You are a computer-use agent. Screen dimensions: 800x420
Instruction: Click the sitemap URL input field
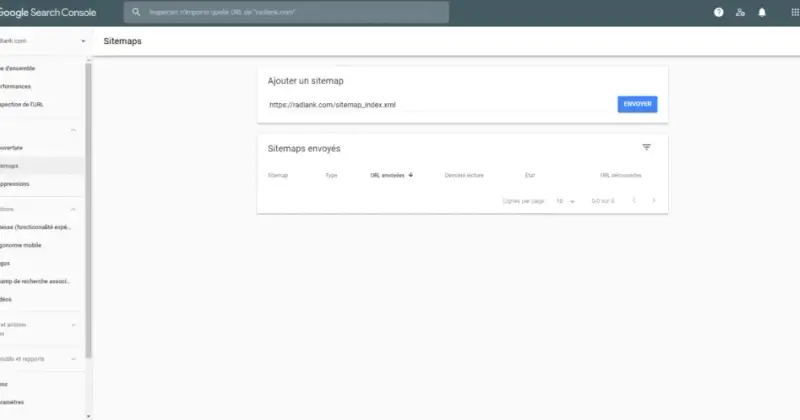(x=439, y=105)
